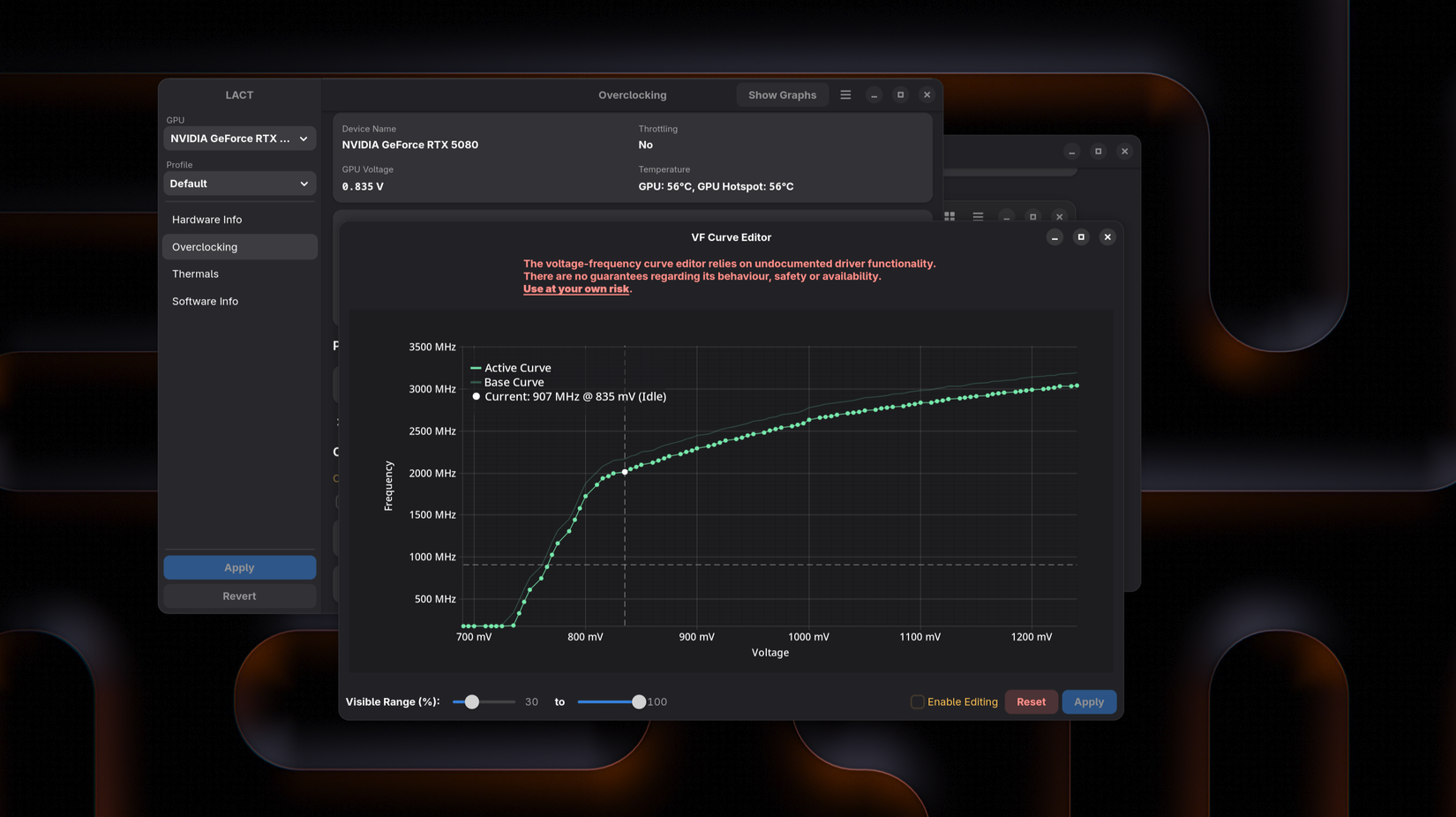Click the white current-point marker on the curve
The image size is (1456, 817).
(x=625, y=472)
